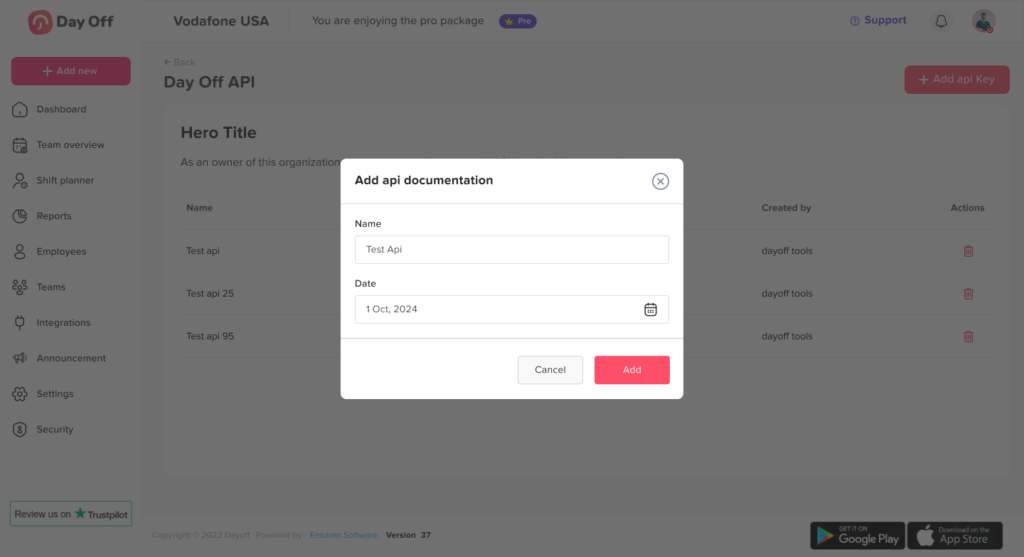
Task: Navigate to Integrations in sidebar
Action: (63, 323)
